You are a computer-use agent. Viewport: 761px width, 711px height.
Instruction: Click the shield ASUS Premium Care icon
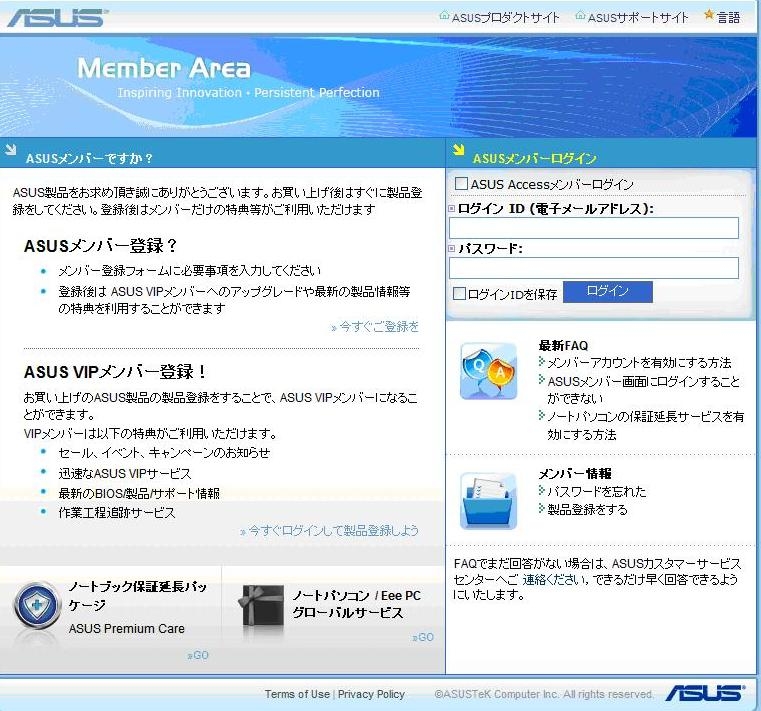(37, 606)
